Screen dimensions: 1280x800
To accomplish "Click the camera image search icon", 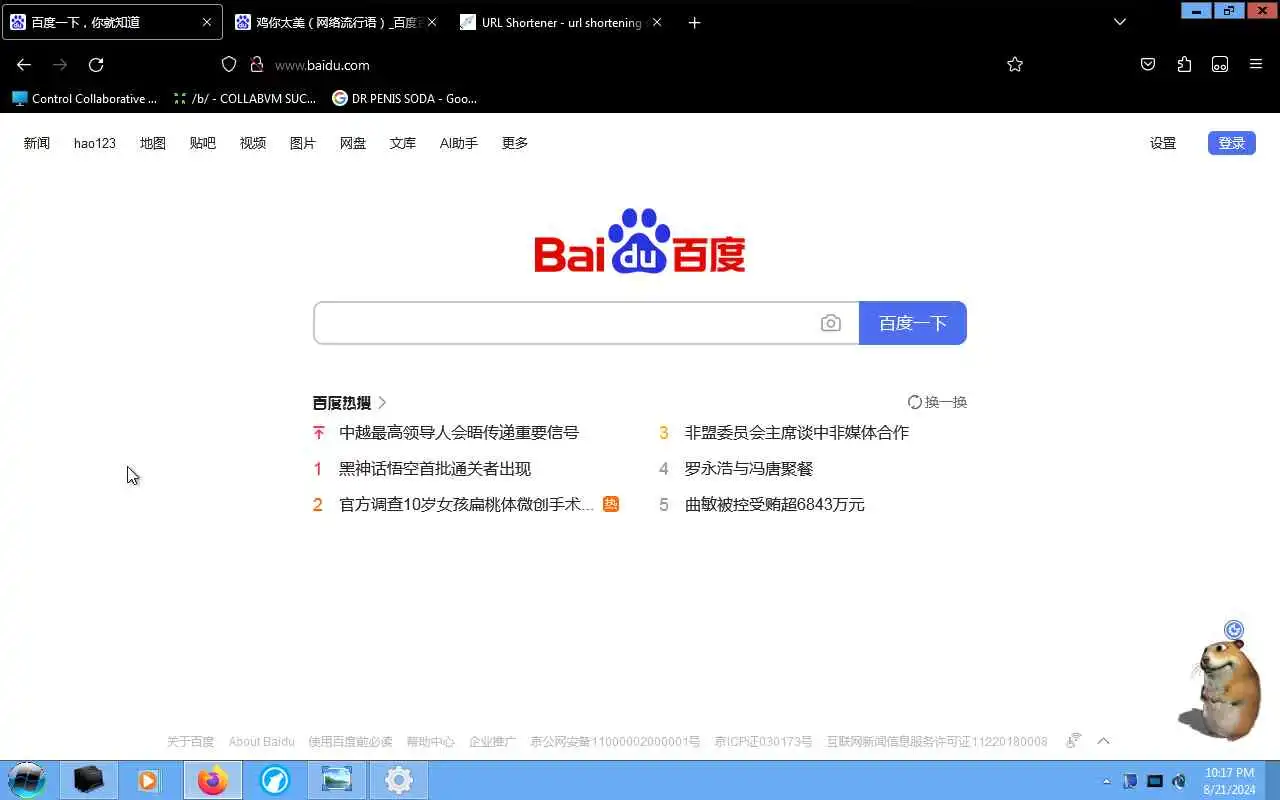I will pyautogui.click(x=831, y=323).
